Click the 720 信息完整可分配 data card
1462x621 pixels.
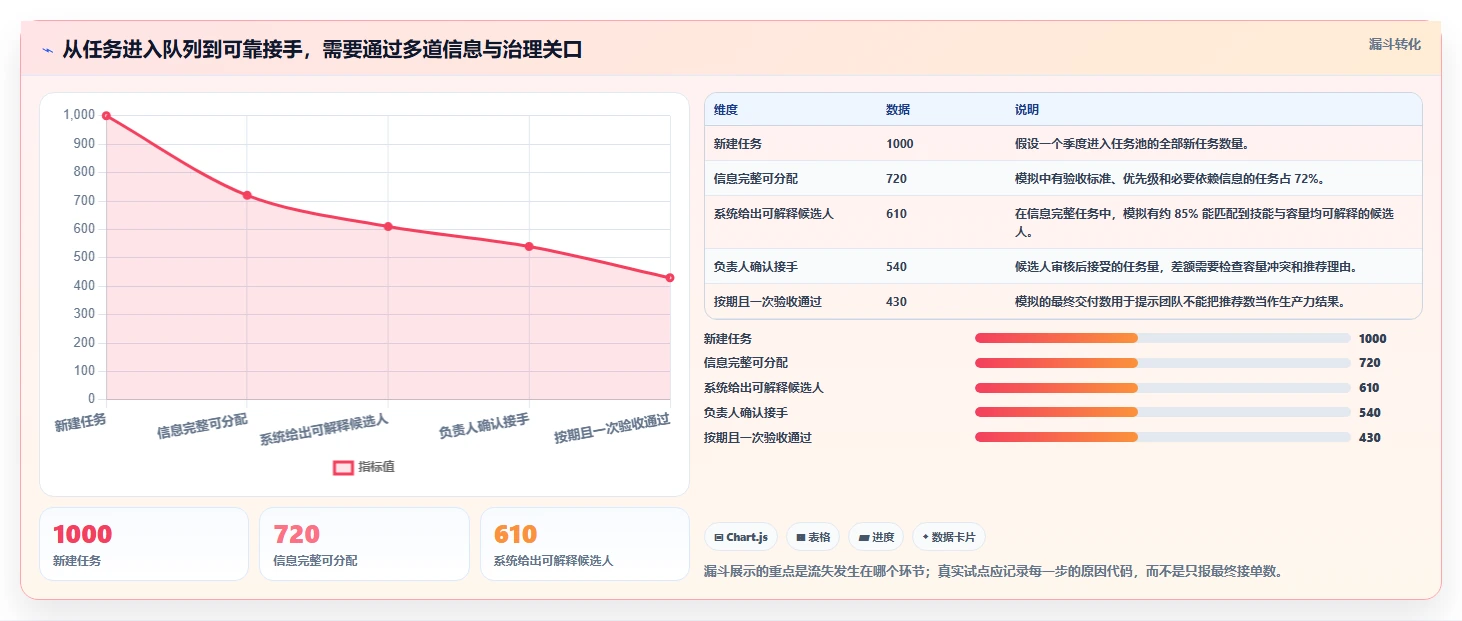(x=364, y=544)
